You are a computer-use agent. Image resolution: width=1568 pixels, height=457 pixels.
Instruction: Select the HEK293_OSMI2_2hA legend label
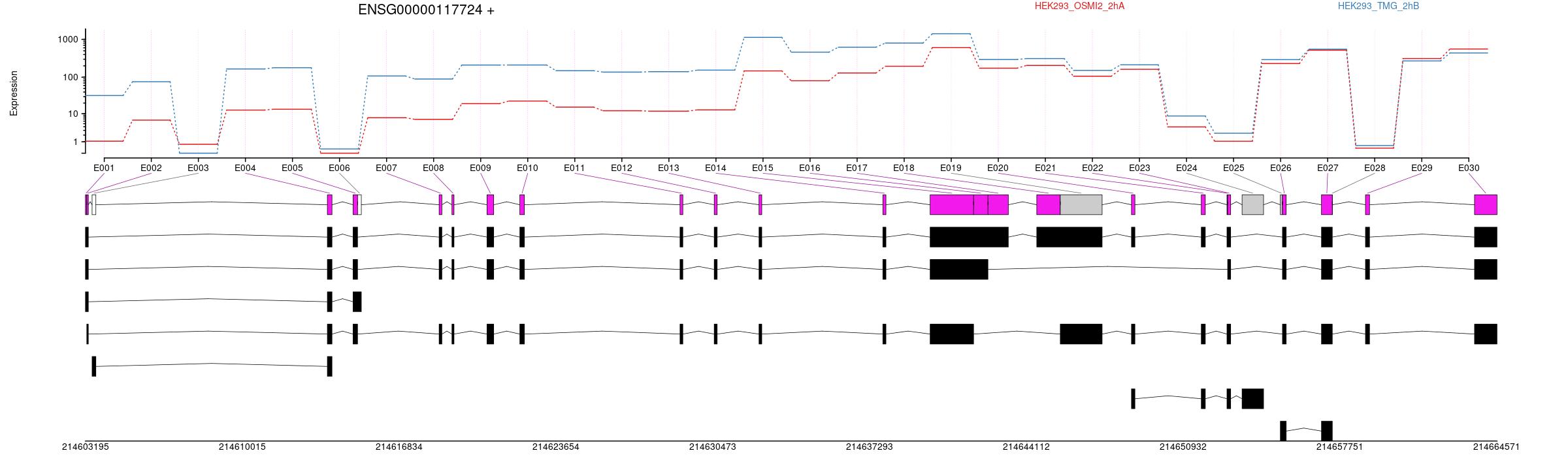[1079, 6]
